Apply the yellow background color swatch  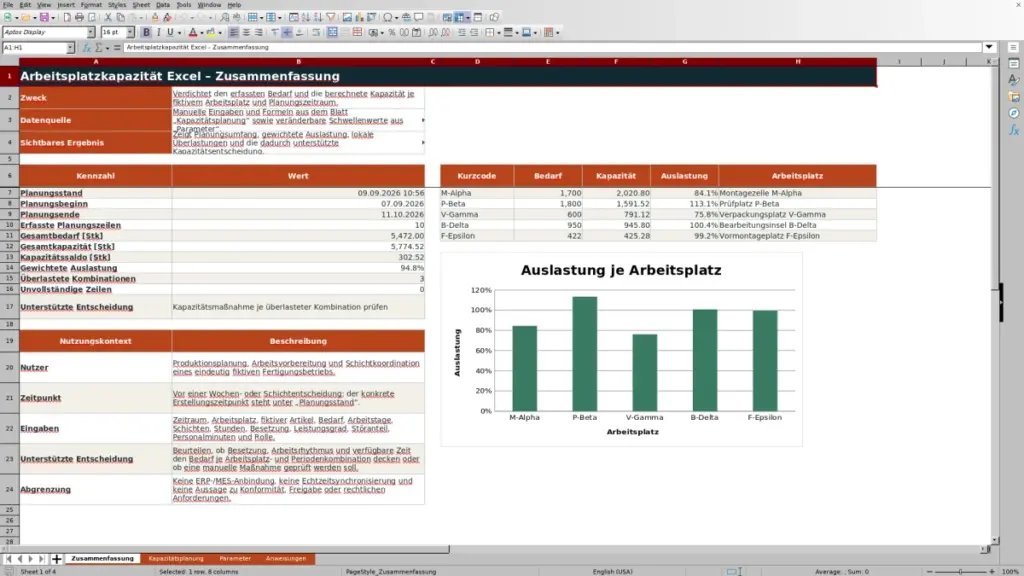(210, 33)
